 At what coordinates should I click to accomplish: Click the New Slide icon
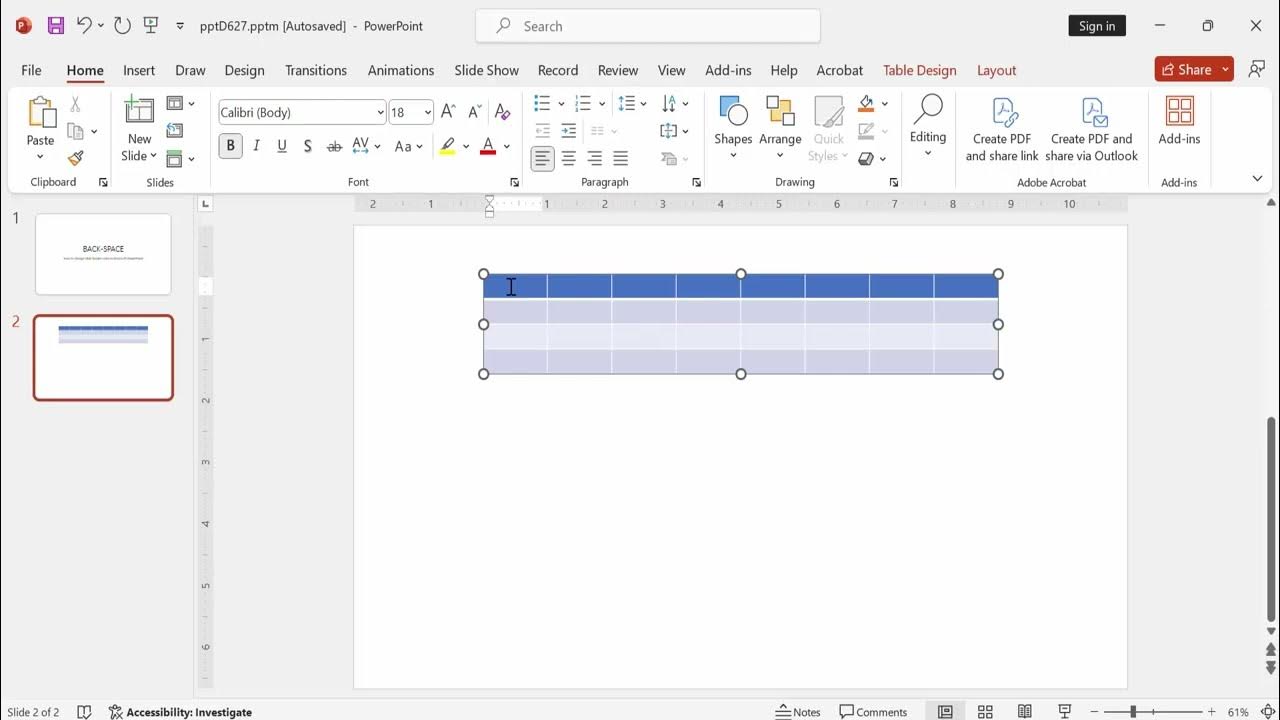tap(139, 111)
